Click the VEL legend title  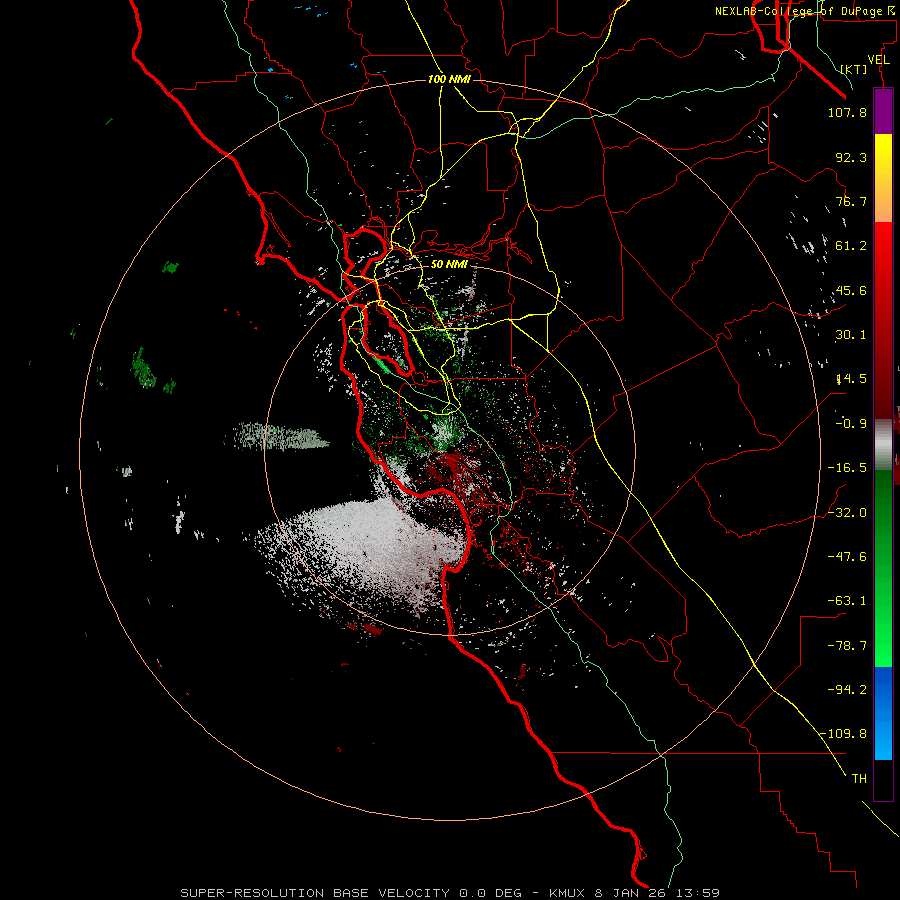point(878,60)
